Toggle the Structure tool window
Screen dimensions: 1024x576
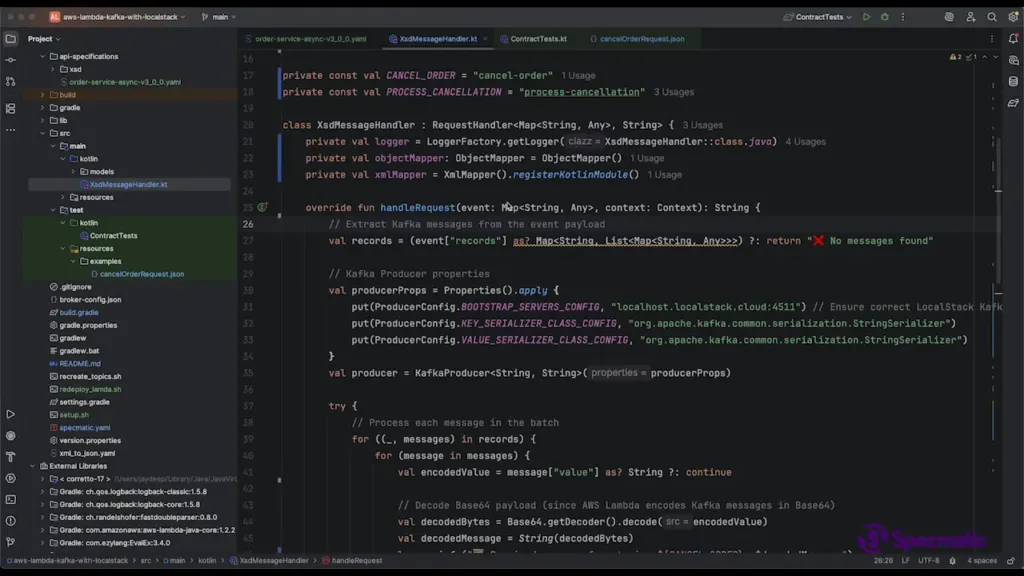coord(11,108)
